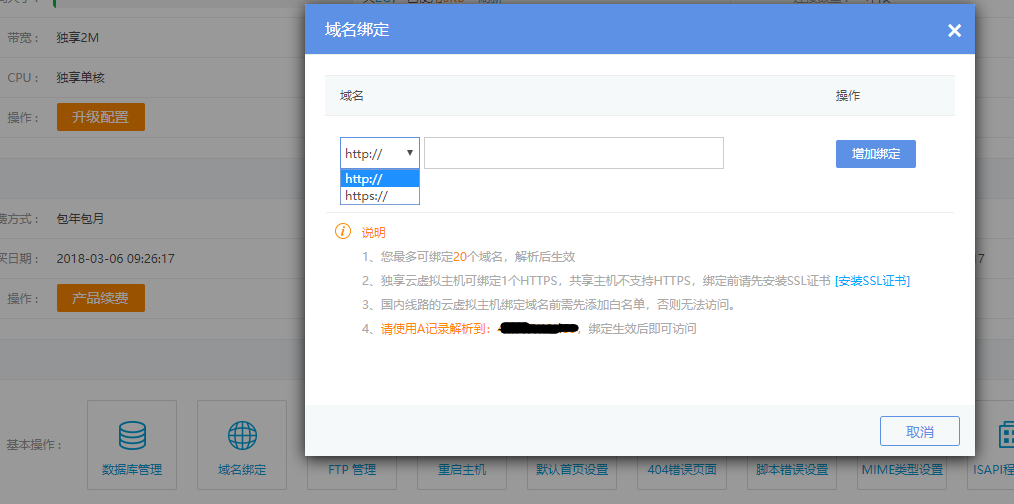
Task: Click the 数据库管理 database icon
Action: pos(132,435)
